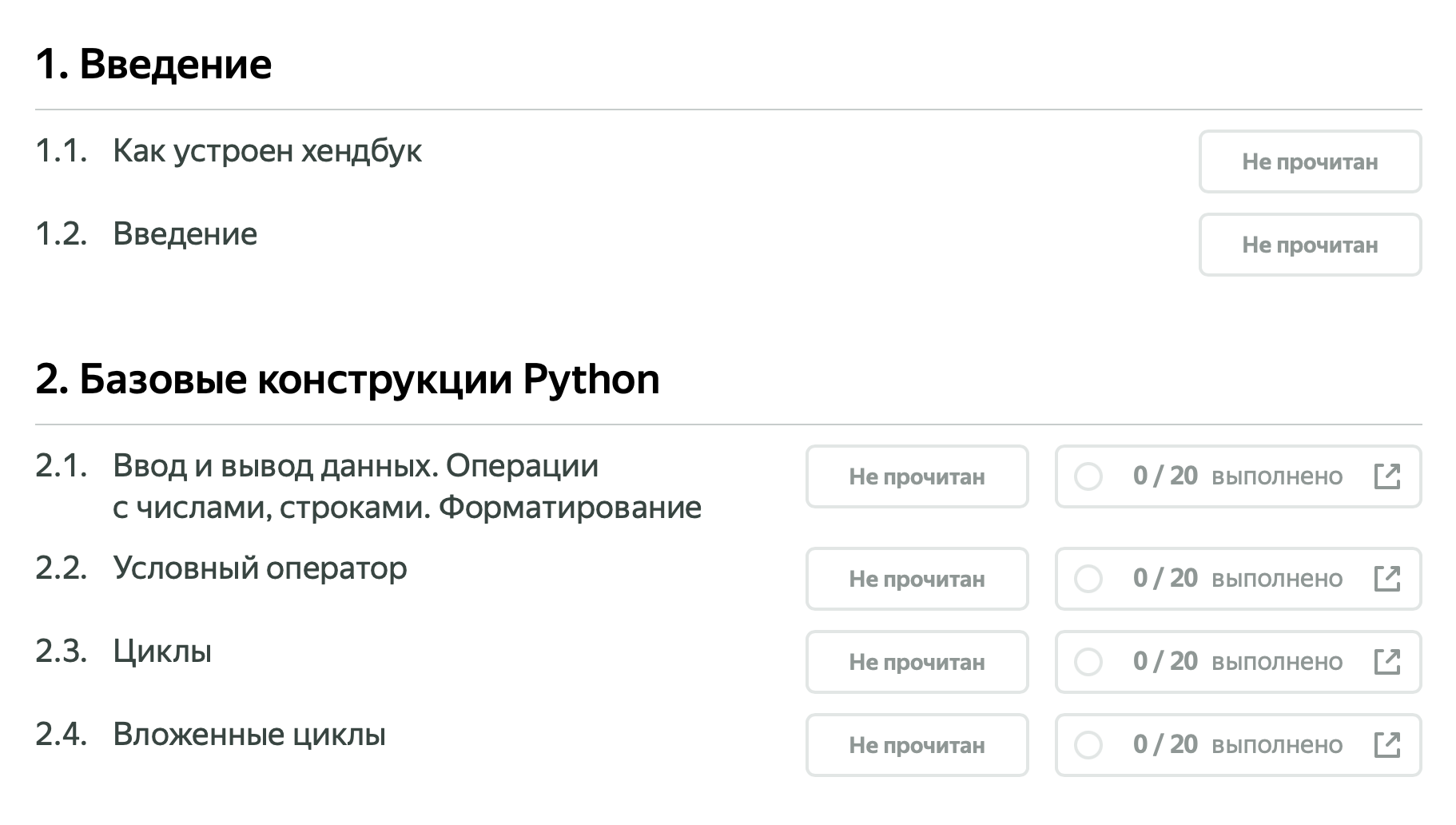Toggle Не прочитан for Как устроен хендбук

tap(1310, 161)
